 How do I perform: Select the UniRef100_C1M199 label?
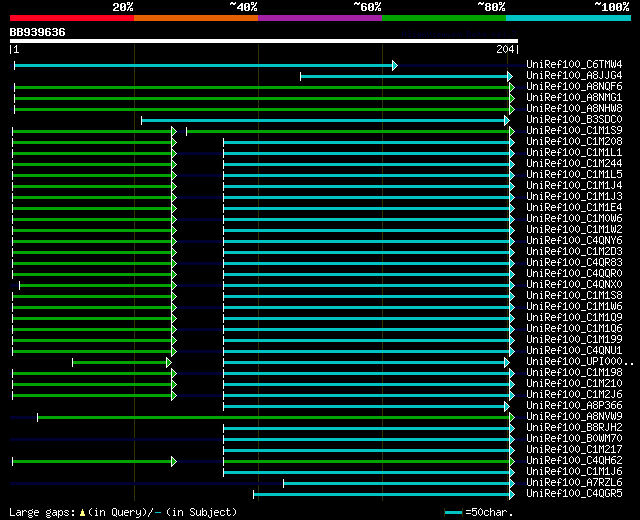pyautogui.click(x=574, y=340)
